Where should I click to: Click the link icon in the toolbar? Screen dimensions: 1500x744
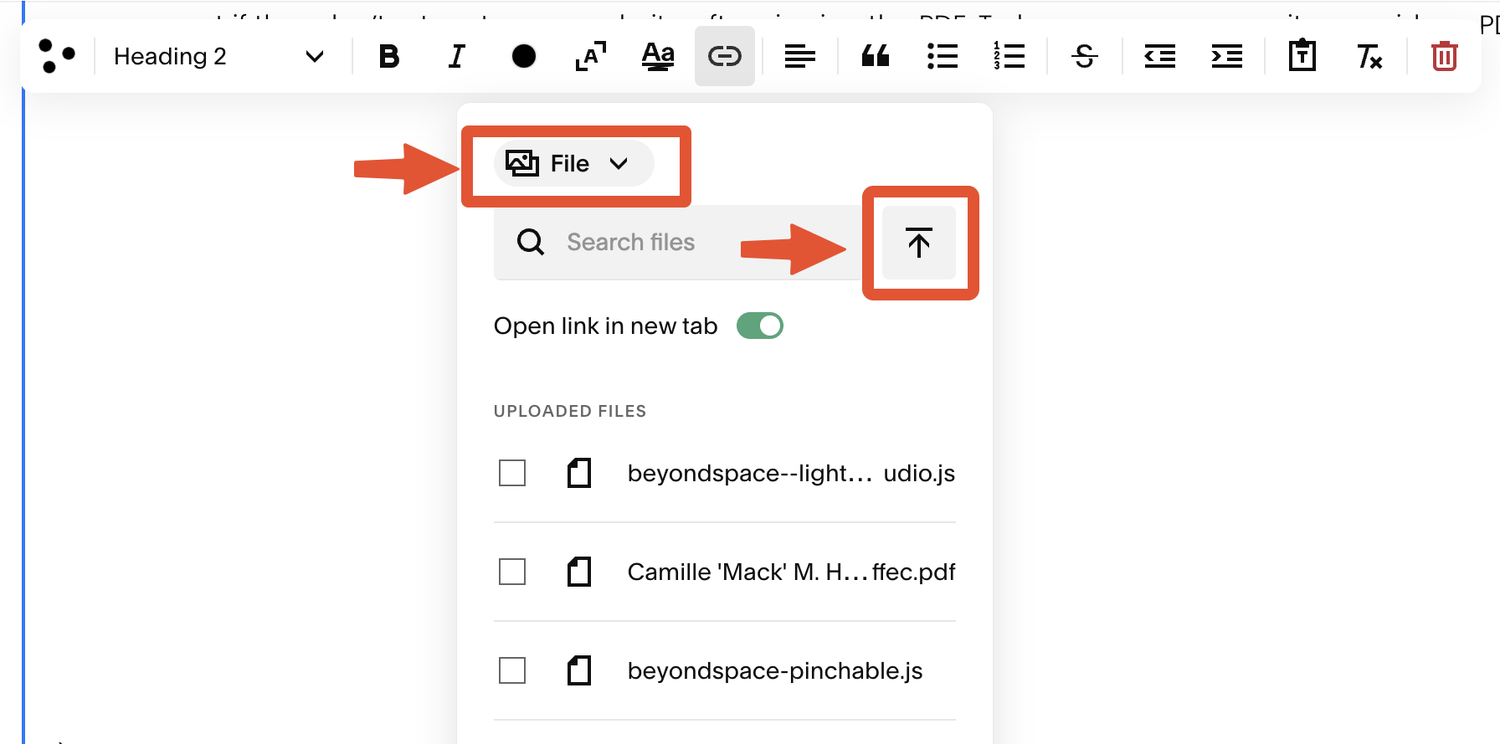[724, 56]
